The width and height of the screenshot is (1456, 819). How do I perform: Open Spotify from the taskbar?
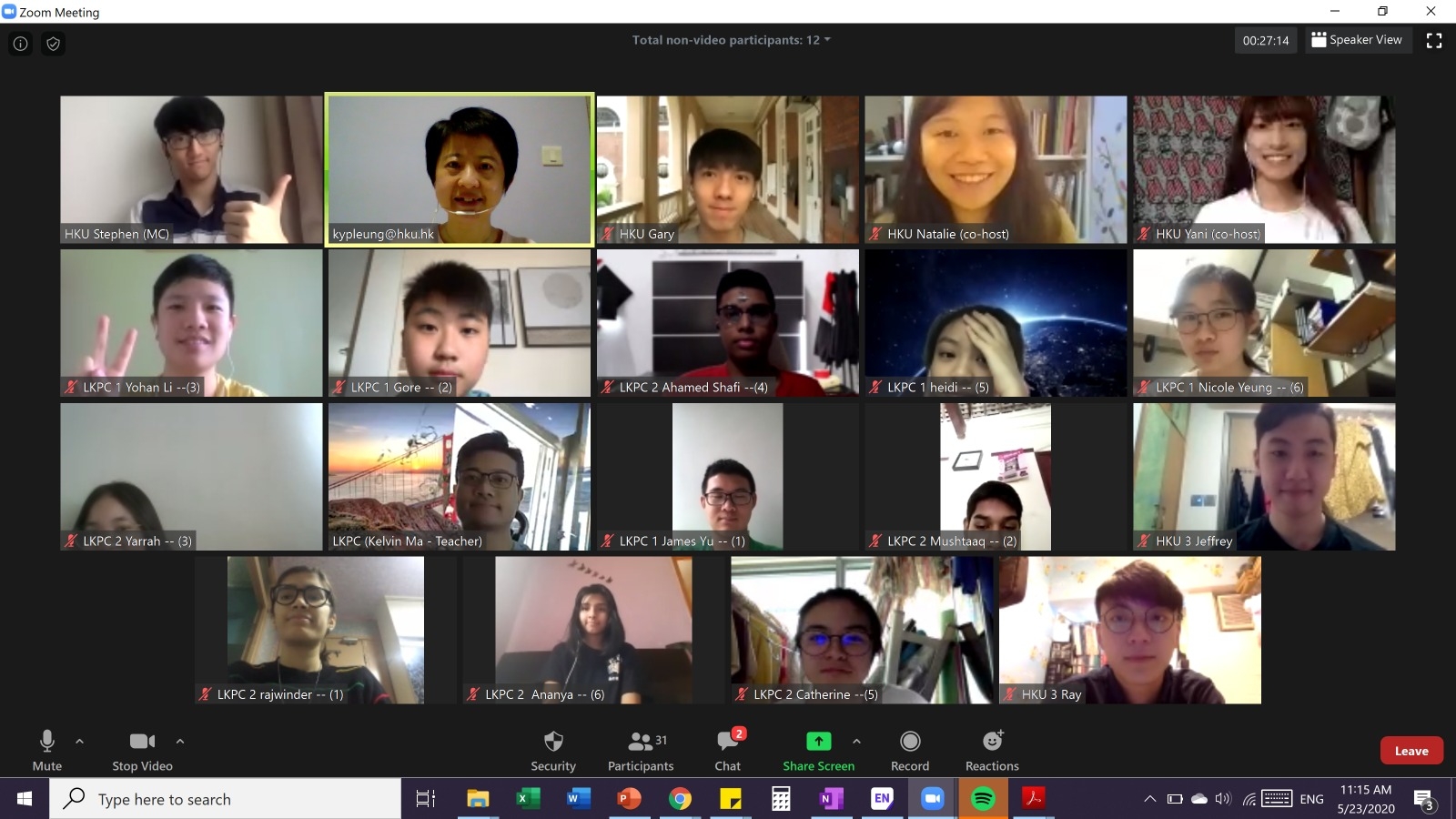(983, 799)
